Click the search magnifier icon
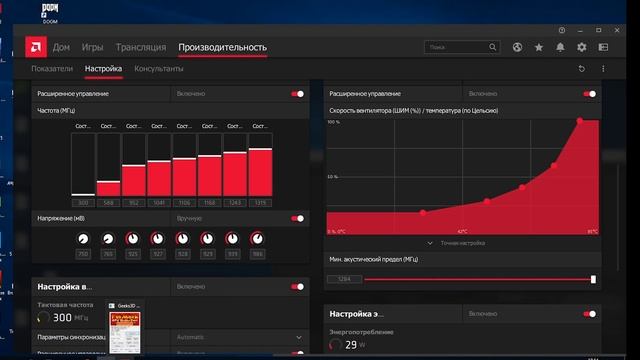 493,47
